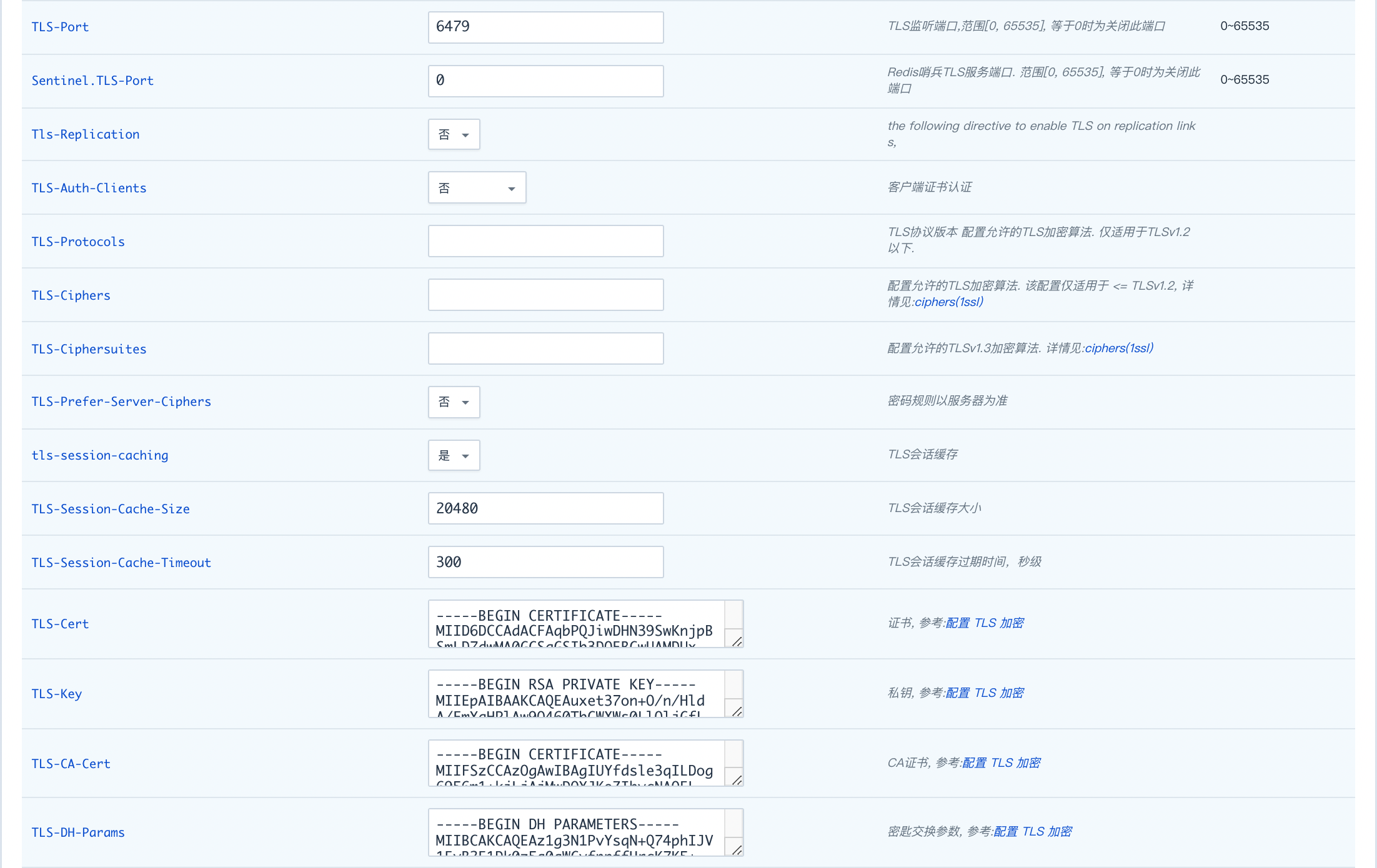Open 配置 TLS 加密 link in TLS-DH-Params row

point(1033,832)
